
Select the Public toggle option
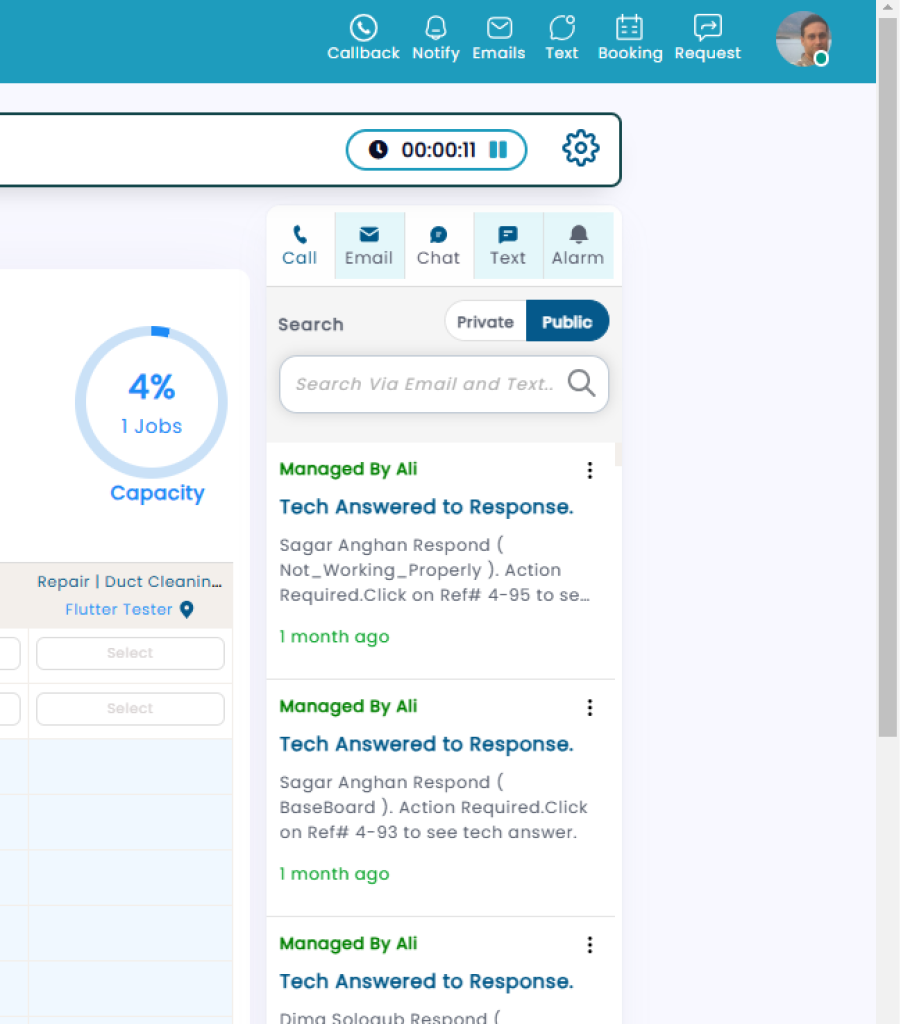point(567,321)
